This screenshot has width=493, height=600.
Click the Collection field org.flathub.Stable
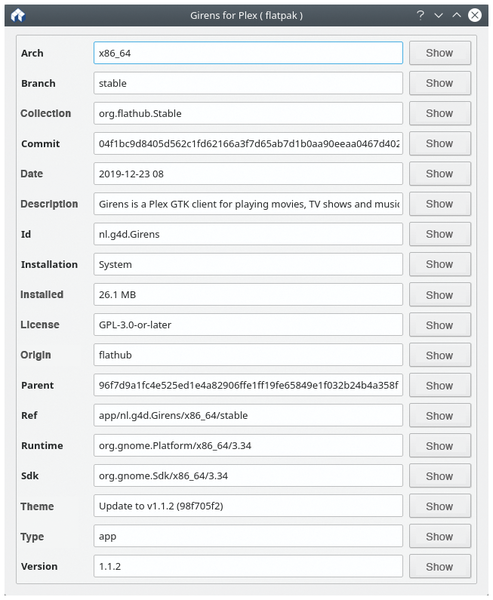pyautogui.click(x=248, y=113)
